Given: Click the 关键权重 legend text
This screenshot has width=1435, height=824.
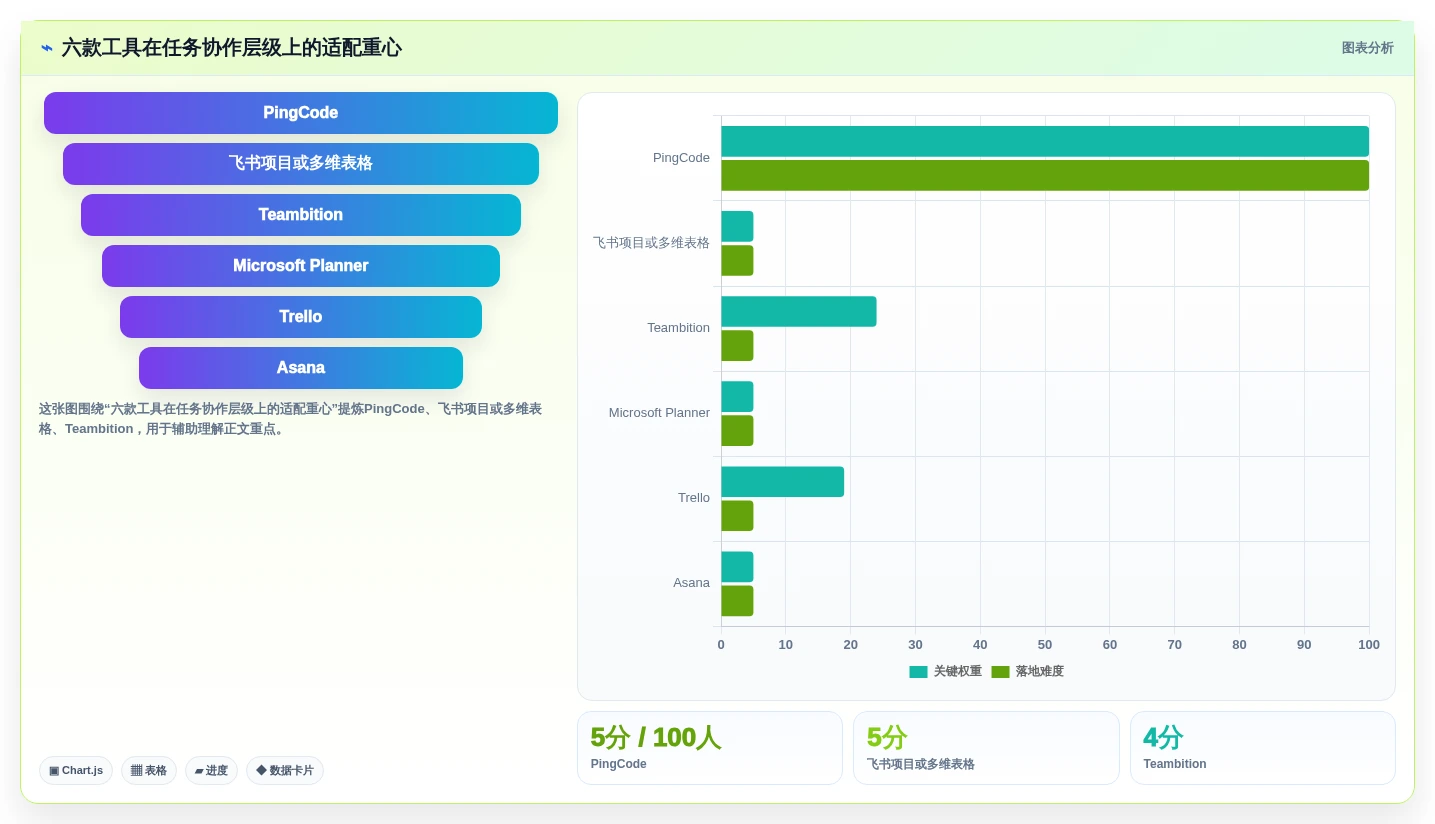Looking at the screenshot, I should tap(958, 672).
